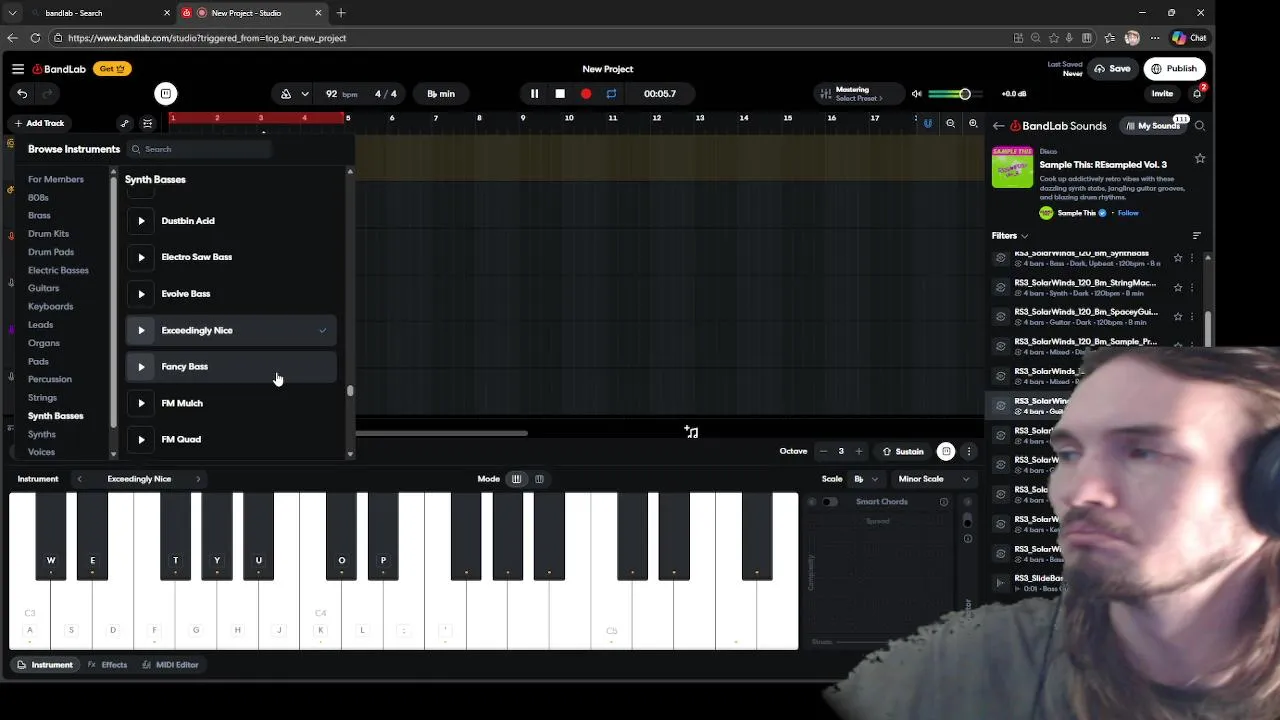Toggle snap to grid magnet
1280x720 pixels.
tap(928, 124)
